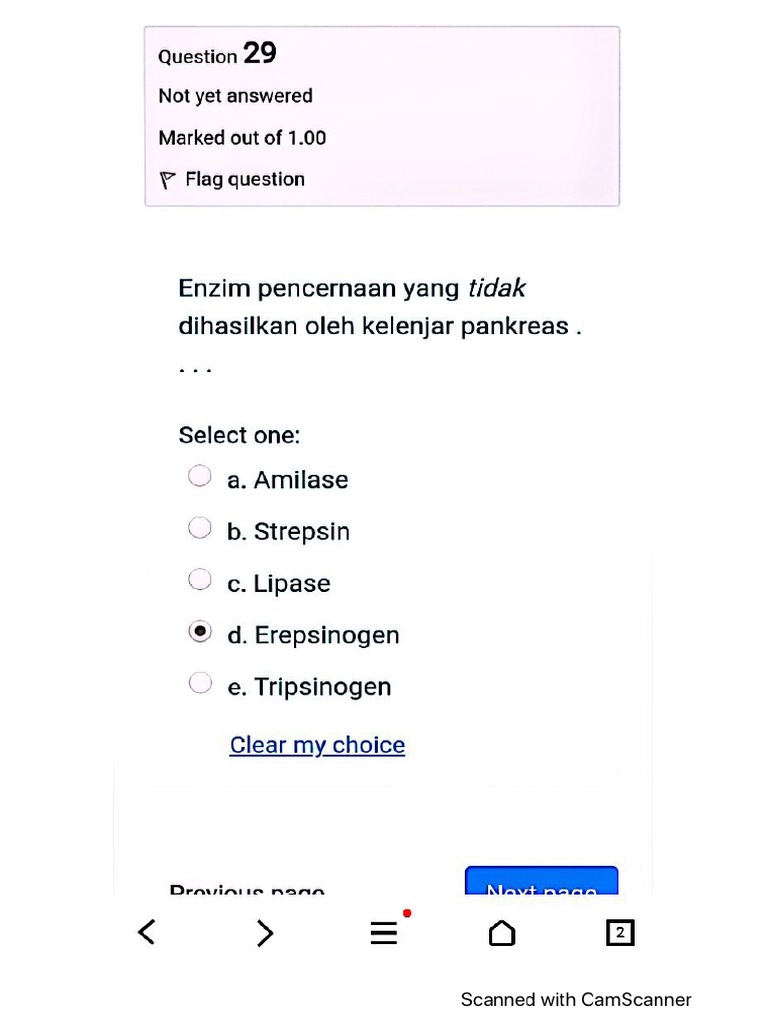Open the browser hamburger menu icon
Viewport: 768px width, 1024px height.
coord(384,933)
